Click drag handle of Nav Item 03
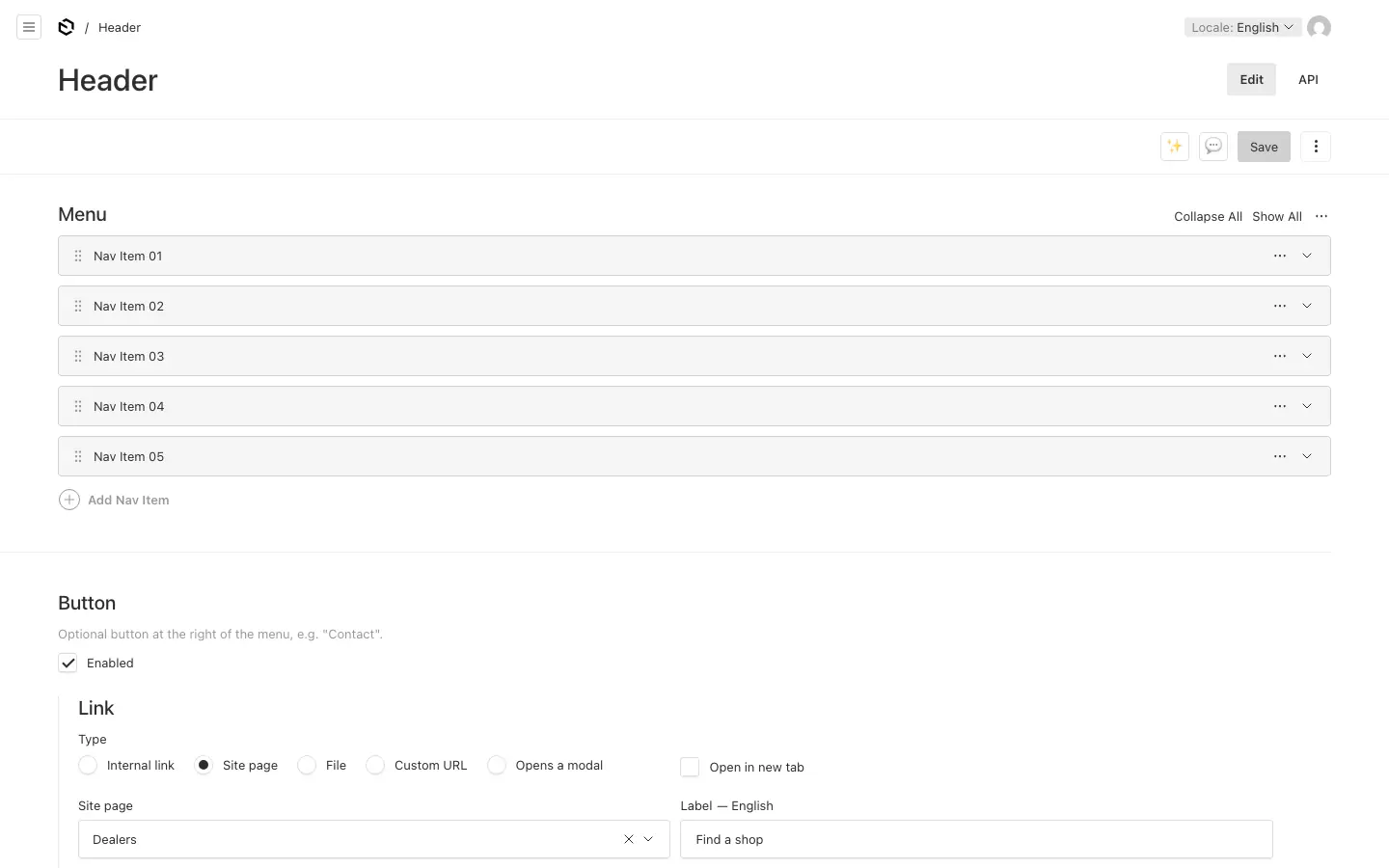The width and height of the screenshot is (1389, 868). (x=78, y=356)
